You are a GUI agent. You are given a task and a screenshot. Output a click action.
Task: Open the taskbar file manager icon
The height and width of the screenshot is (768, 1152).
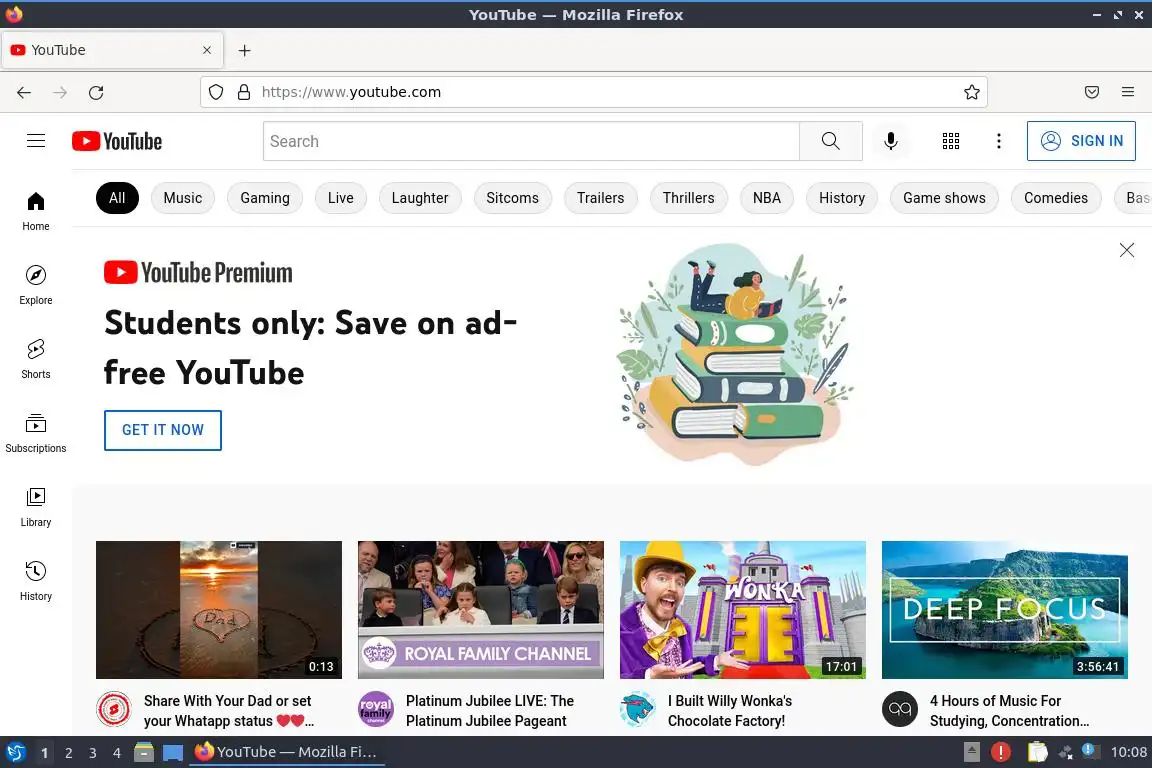144,753
